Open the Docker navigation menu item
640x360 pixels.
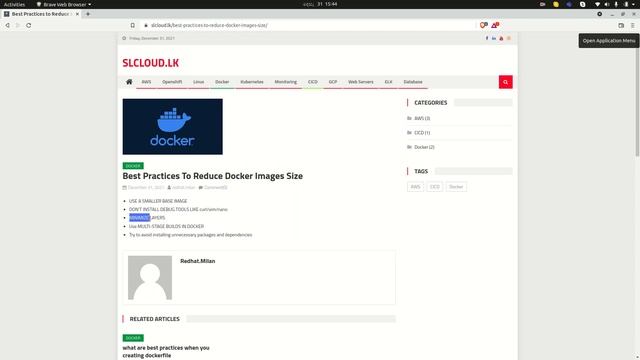pyautogui.click(x=222, y=82)
